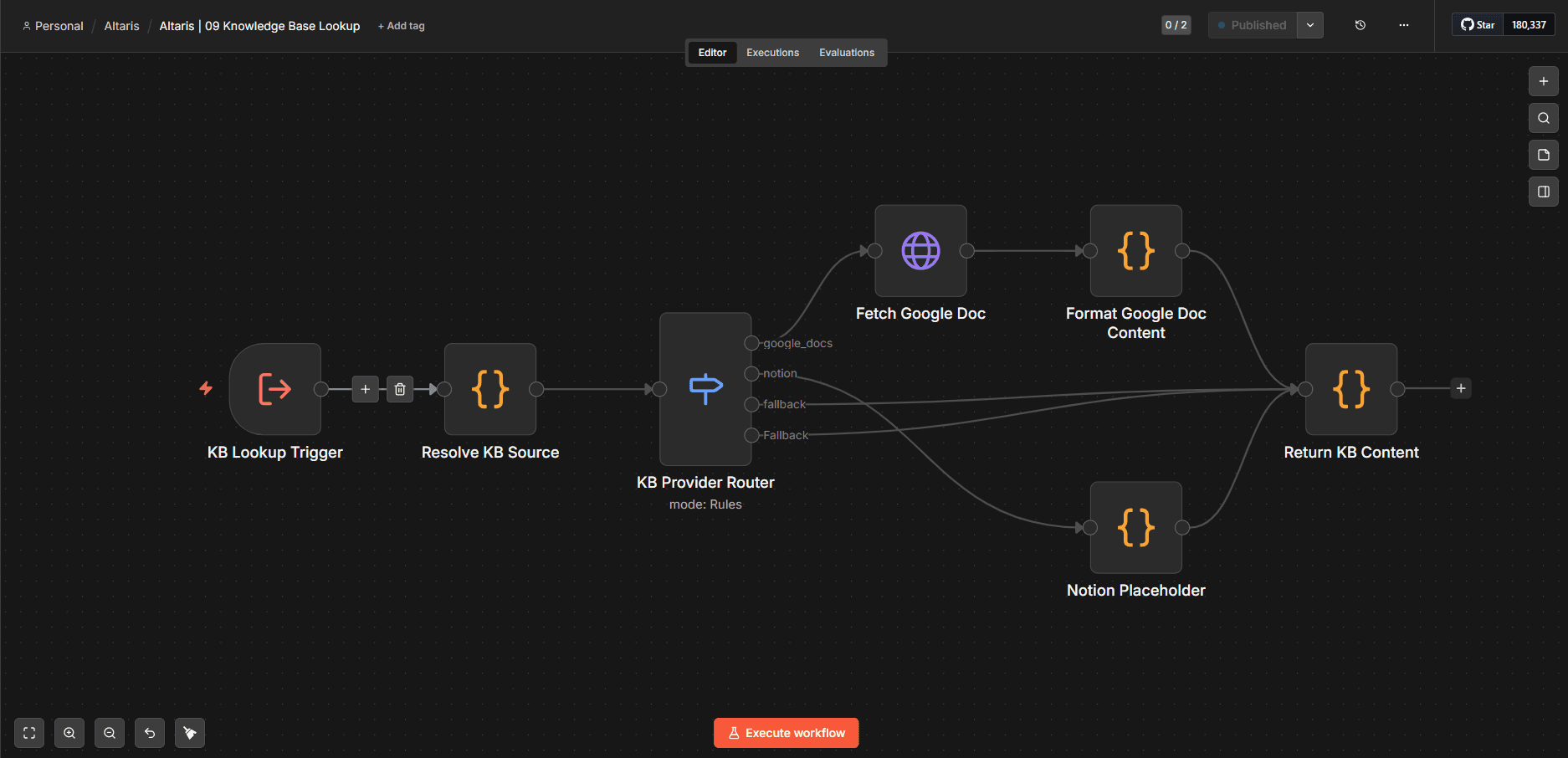The width and height of the screenshot is (1568, 758).
Task: Open the three-dot workflow options menu
Action: (x=1403, y=25)
